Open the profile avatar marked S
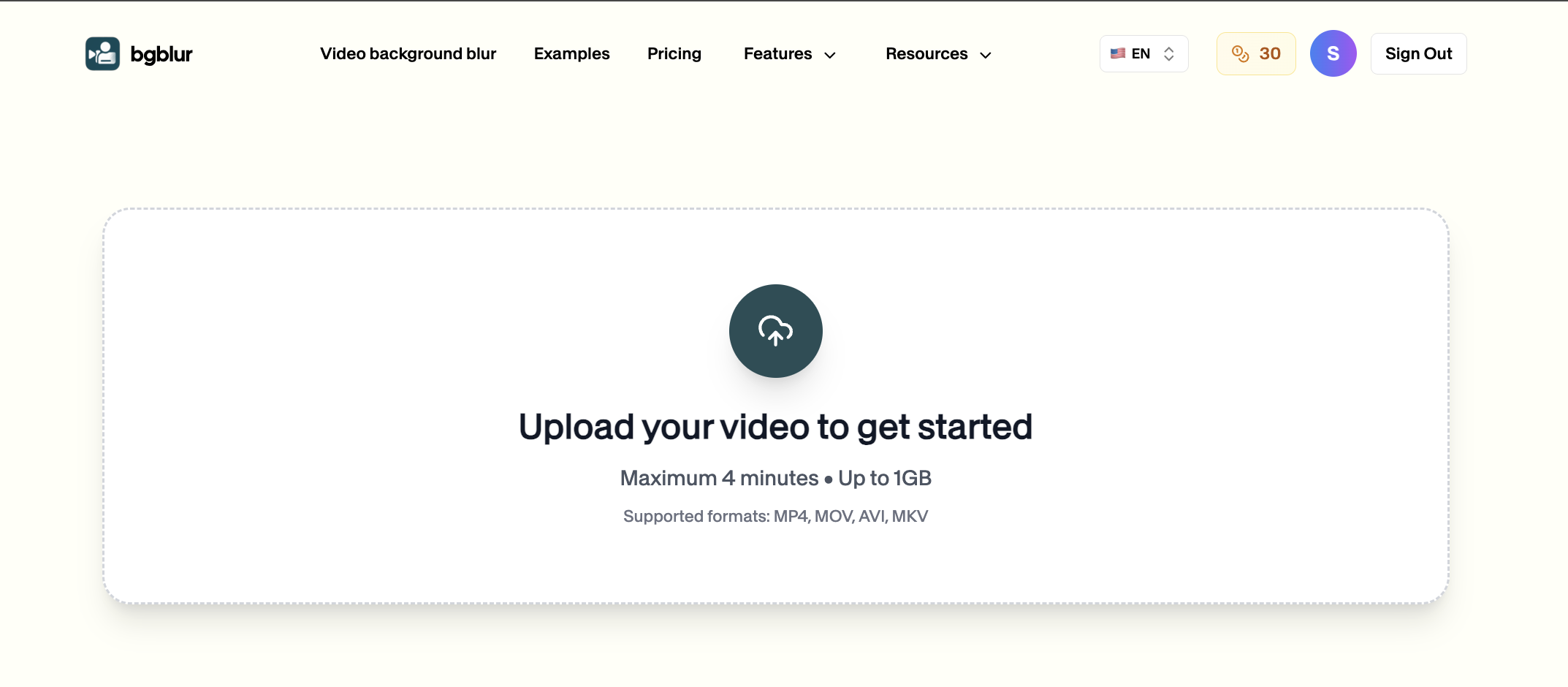1568x687 pixels. [x=1333, y=53]
